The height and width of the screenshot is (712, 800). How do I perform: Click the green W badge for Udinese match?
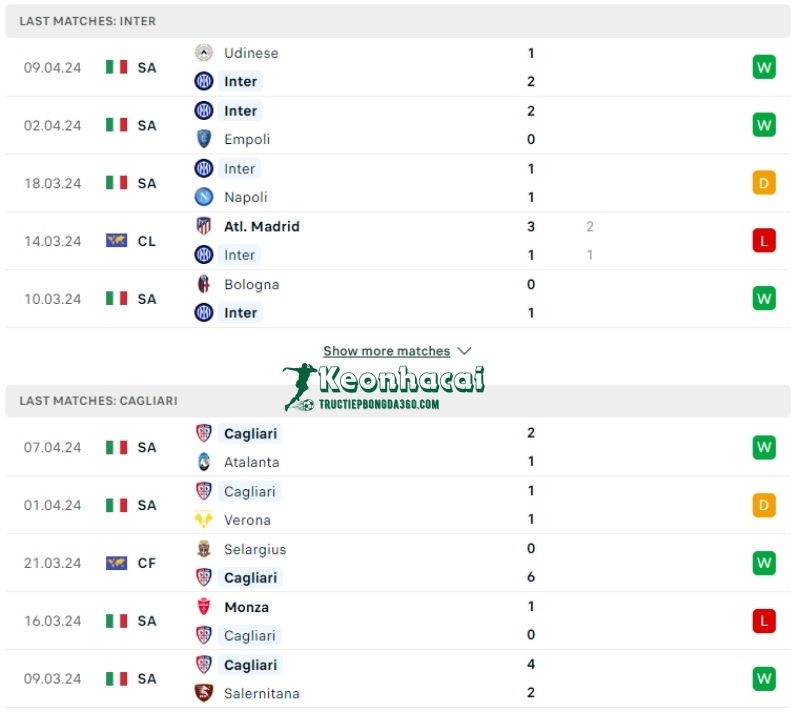pos(763,66)
